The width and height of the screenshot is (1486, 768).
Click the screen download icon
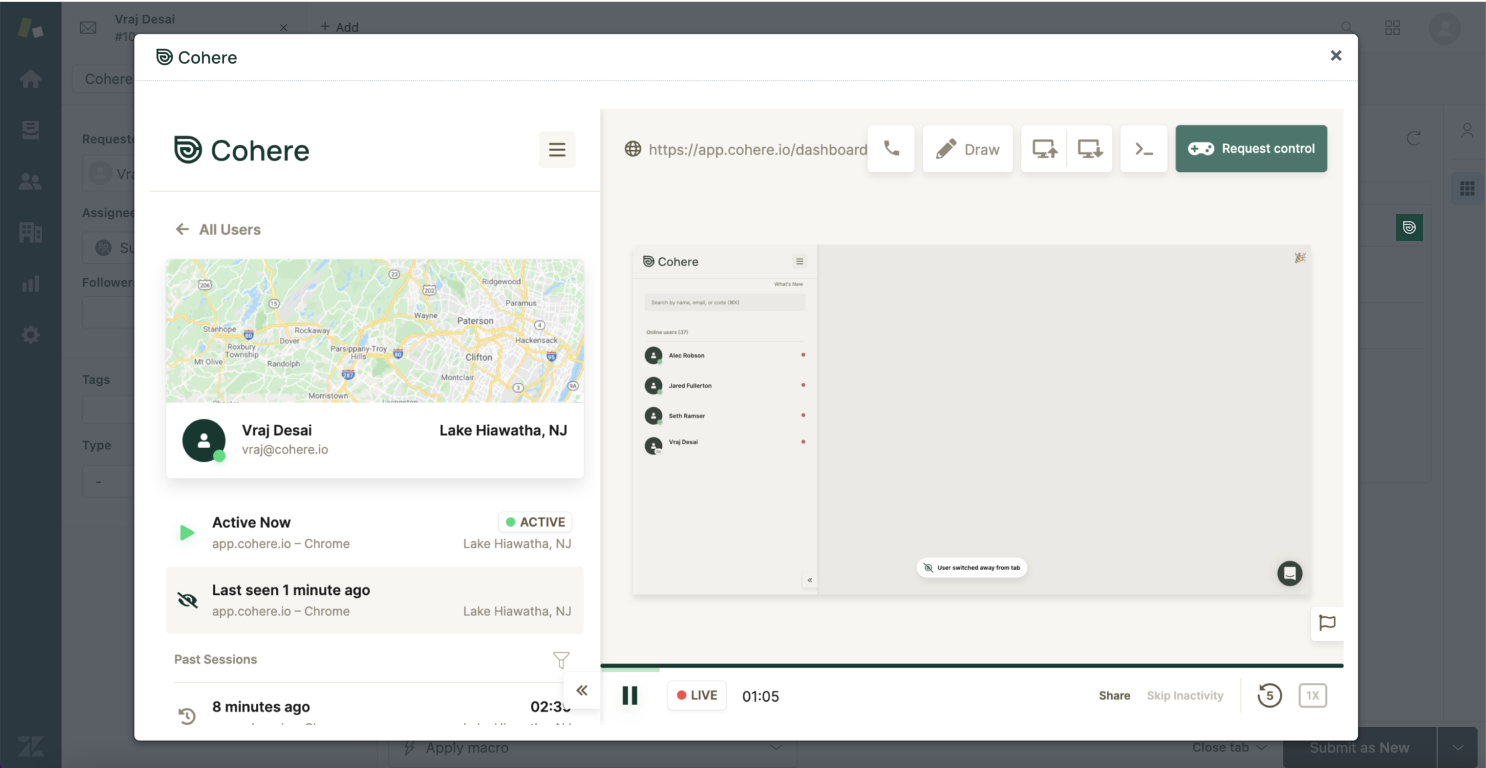(x=1090, y=149)
